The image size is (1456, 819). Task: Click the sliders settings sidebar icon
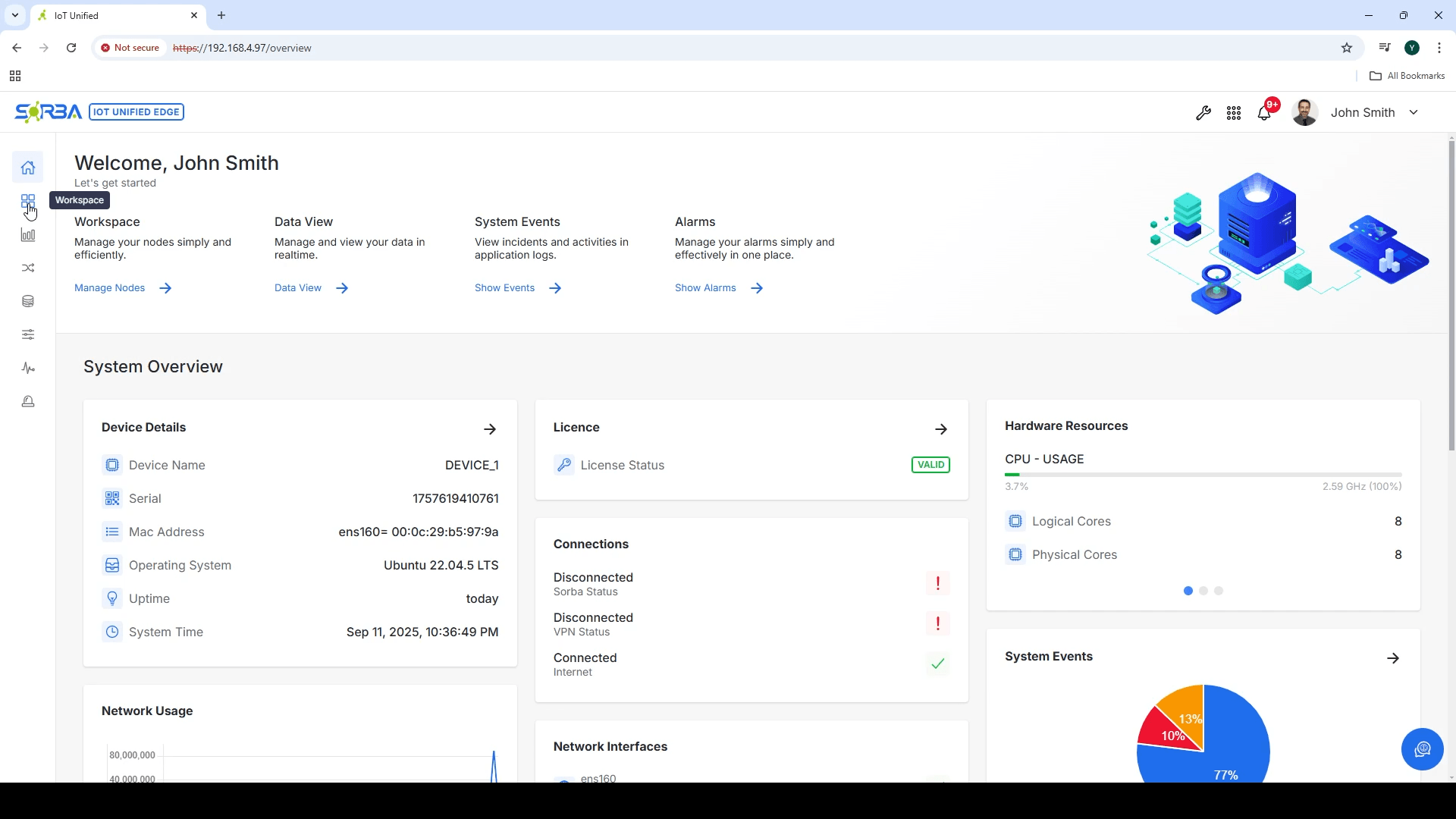point(28,334)
